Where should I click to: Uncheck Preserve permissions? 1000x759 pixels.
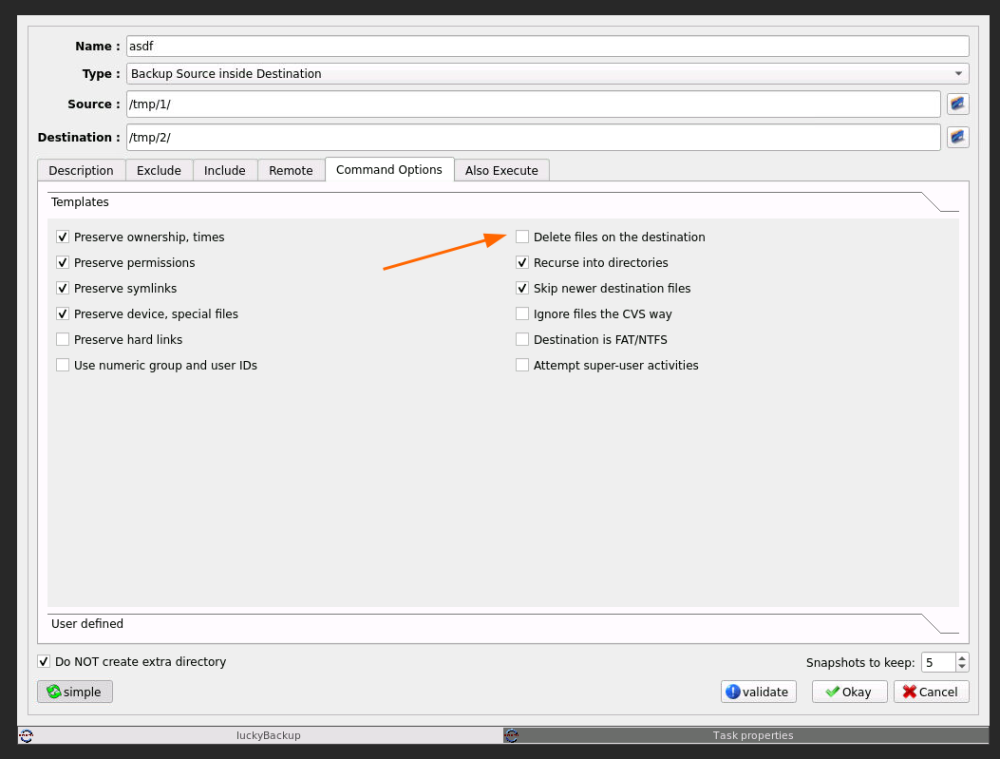(x=62, y=262)
